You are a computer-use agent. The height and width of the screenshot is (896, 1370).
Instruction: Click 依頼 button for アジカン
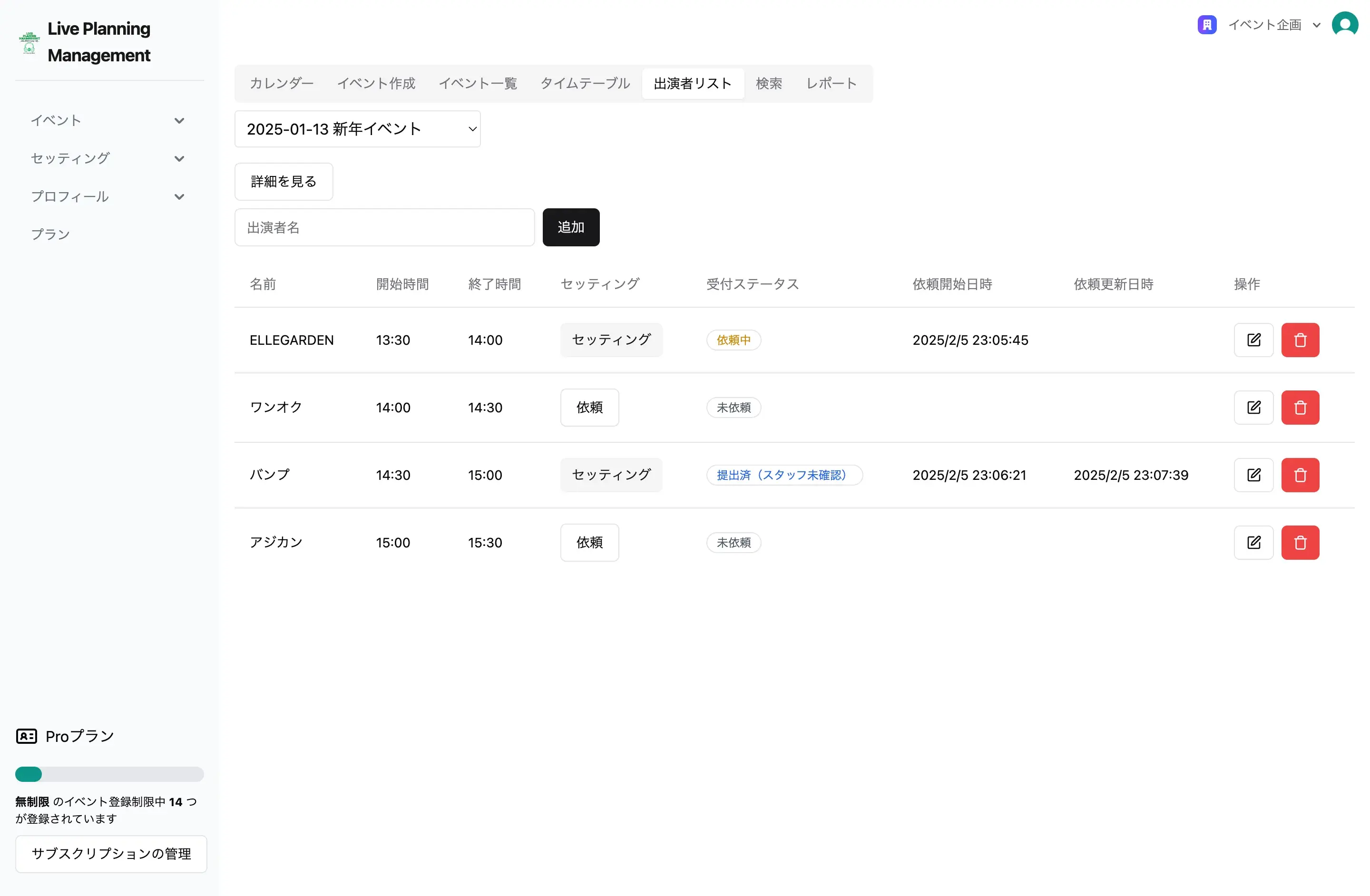(x=589, y=542)
